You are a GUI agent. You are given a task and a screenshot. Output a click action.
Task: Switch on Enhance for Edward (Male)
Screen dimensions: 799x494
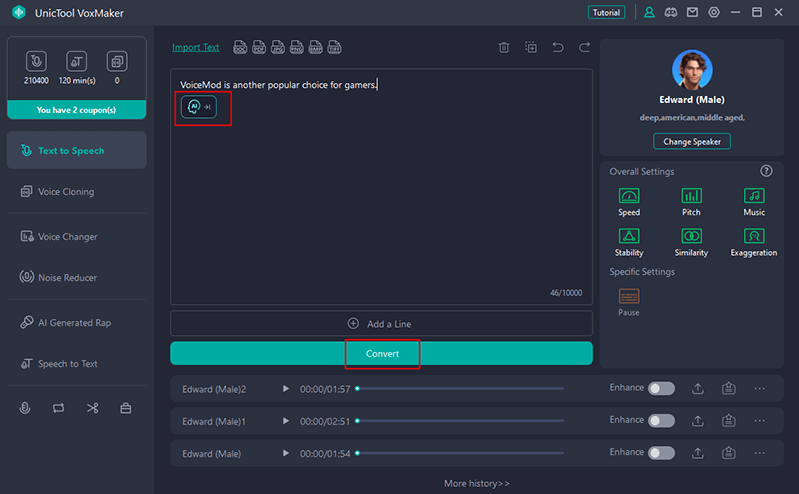661,453
